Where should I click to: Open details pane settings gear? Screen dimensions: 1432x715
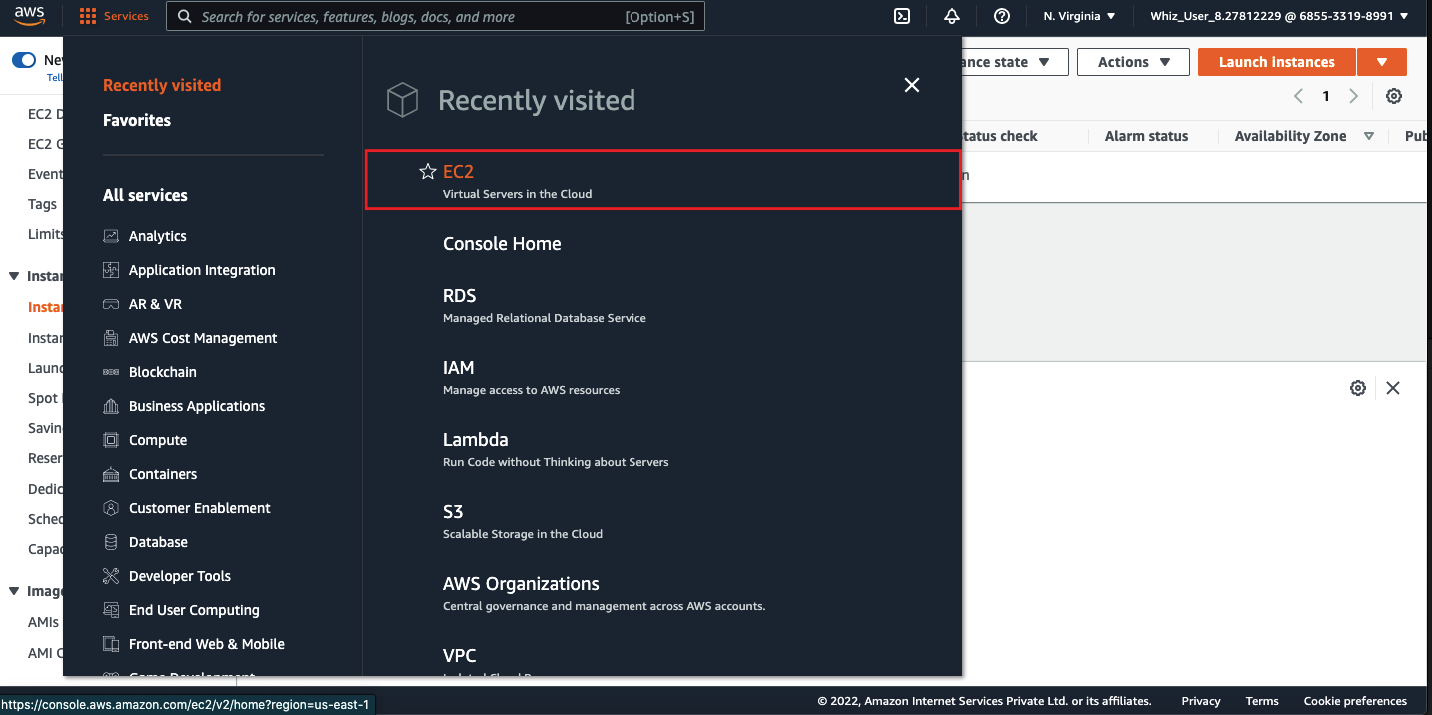tap(1358, 388)
